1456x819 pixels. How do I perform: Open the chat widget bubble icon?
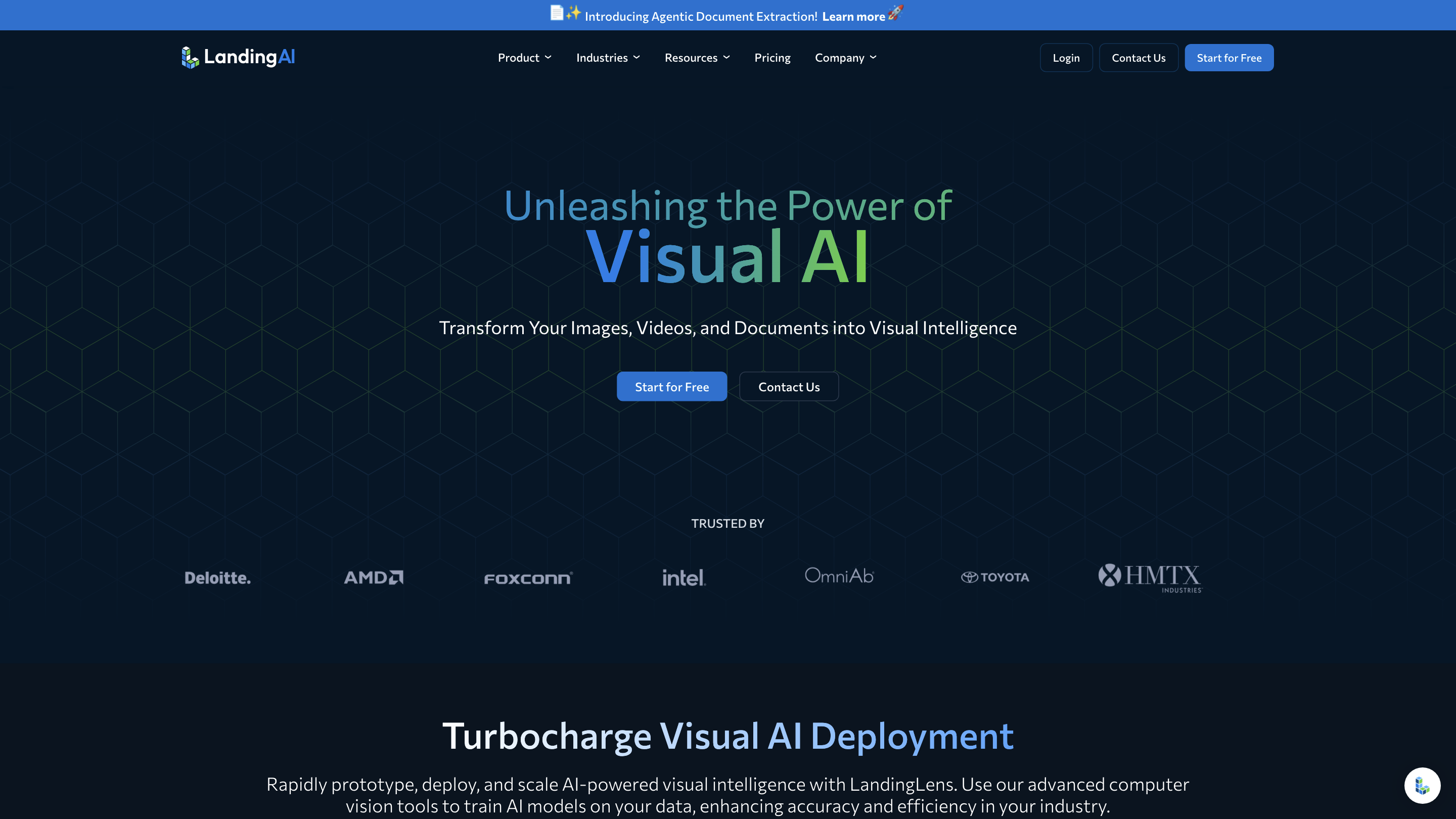(x=1422, y=785)
